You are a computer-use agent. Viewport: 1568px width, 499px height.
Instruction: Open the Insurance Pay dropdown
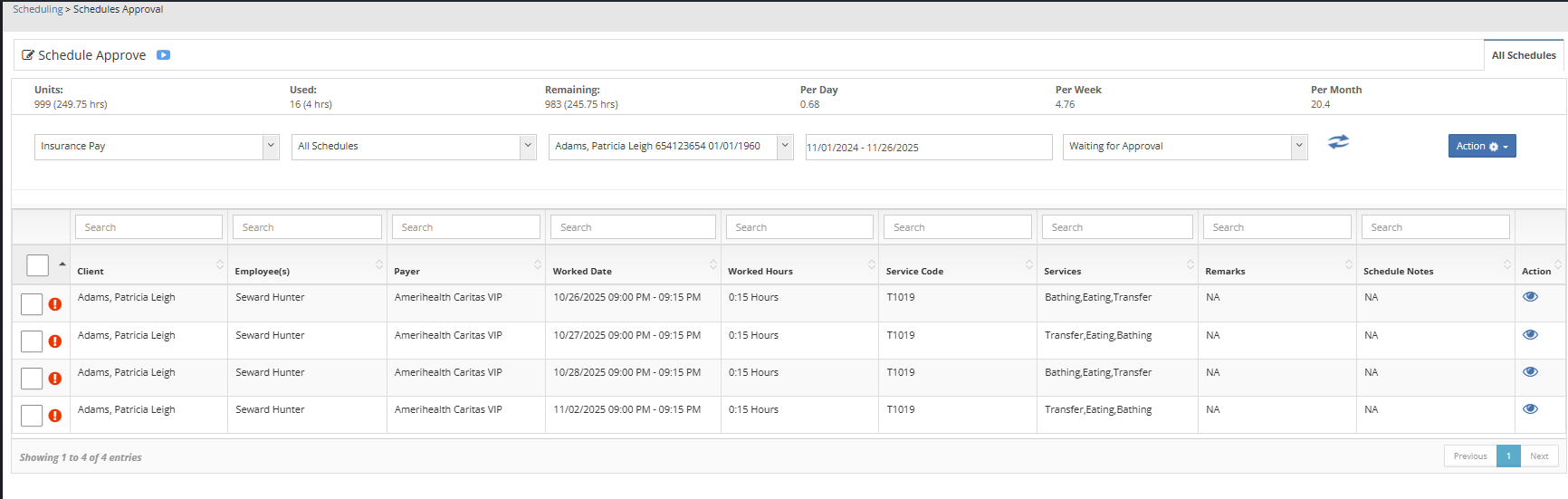point(157,147)
